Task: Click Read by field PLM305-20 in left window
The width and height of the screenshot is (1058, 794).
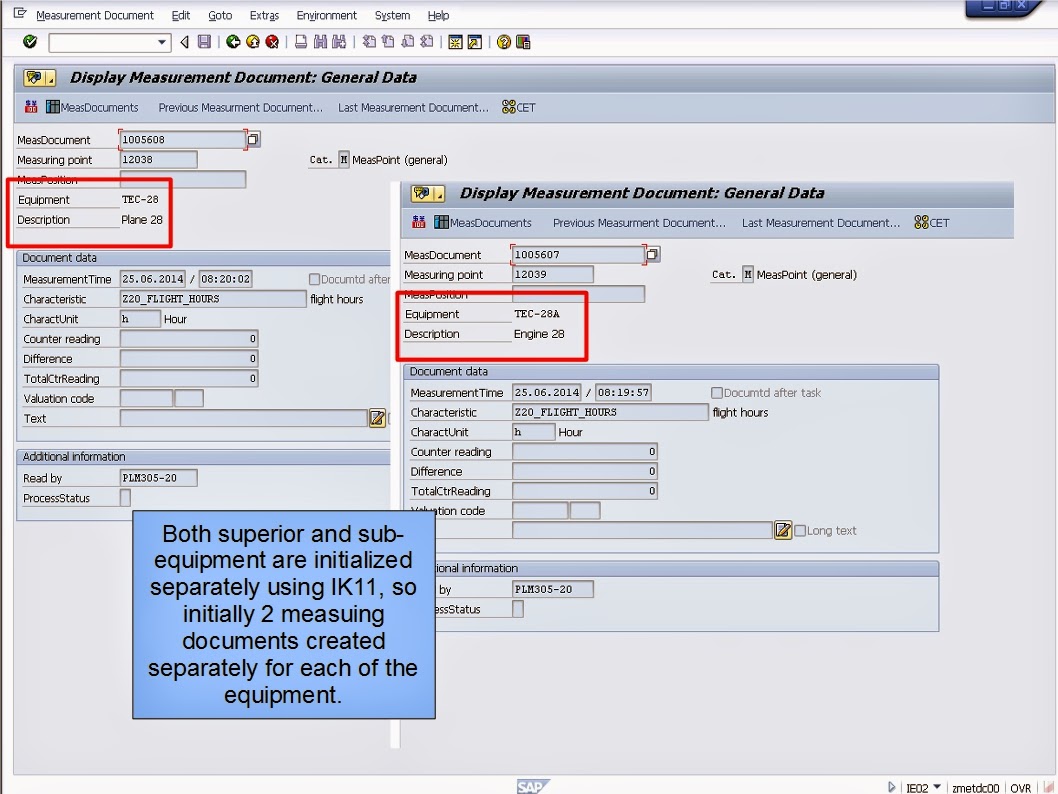Action: (159, 478)
